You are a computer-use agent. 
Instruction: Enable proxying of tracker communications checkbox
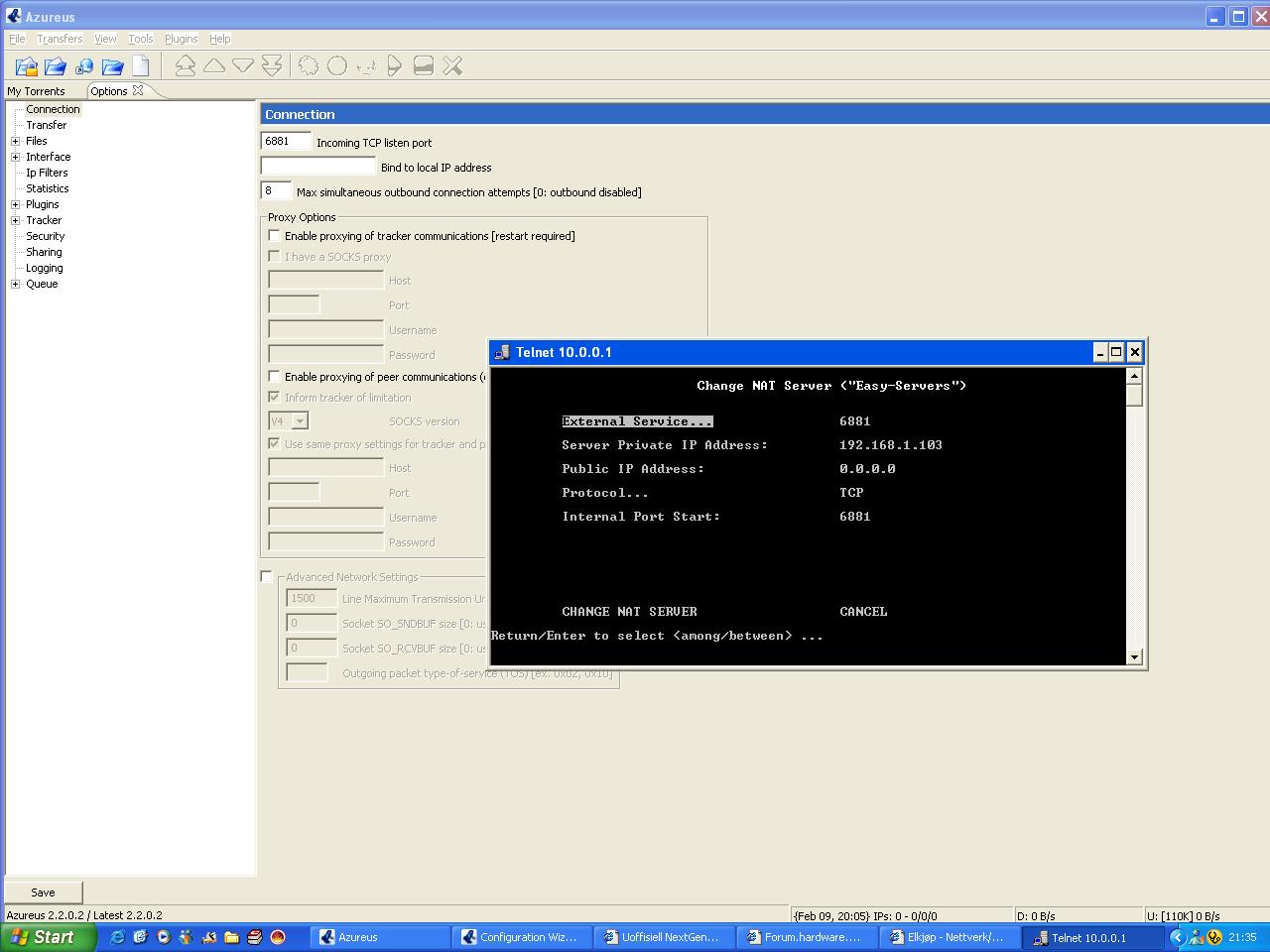tap(275, 236)
